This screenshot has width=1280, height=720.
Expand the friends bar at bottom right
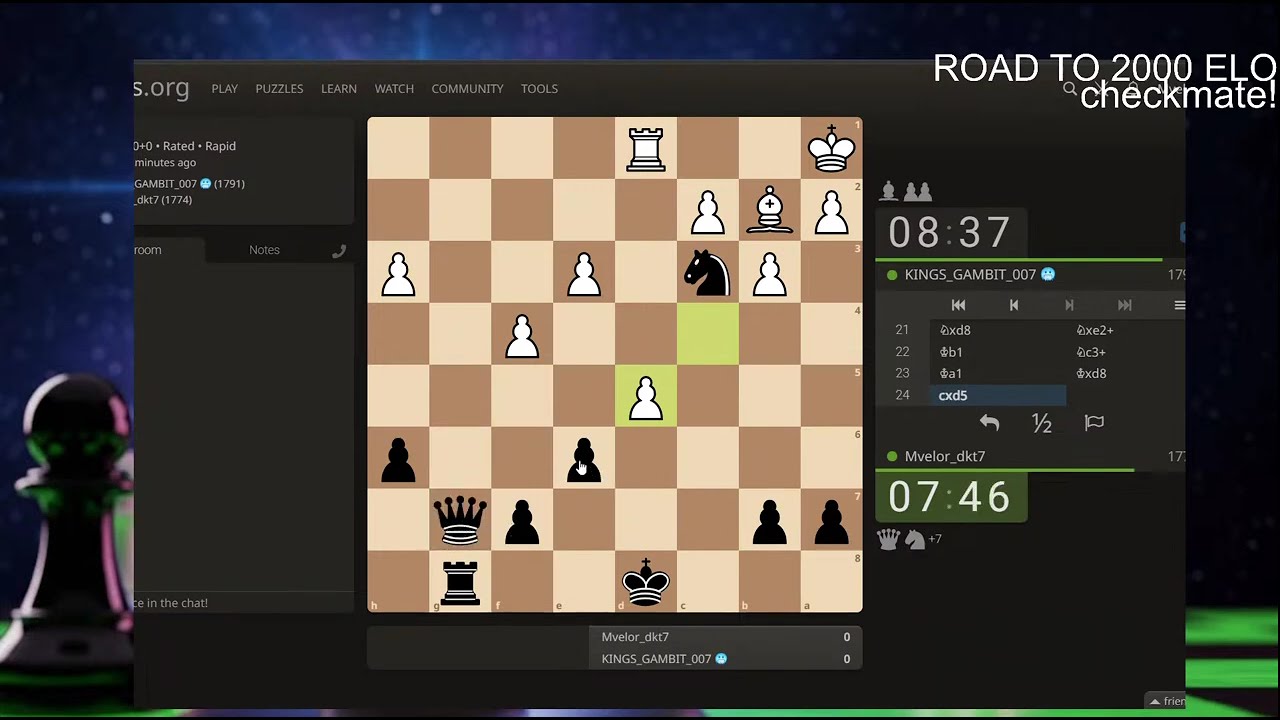[1166, 701]
